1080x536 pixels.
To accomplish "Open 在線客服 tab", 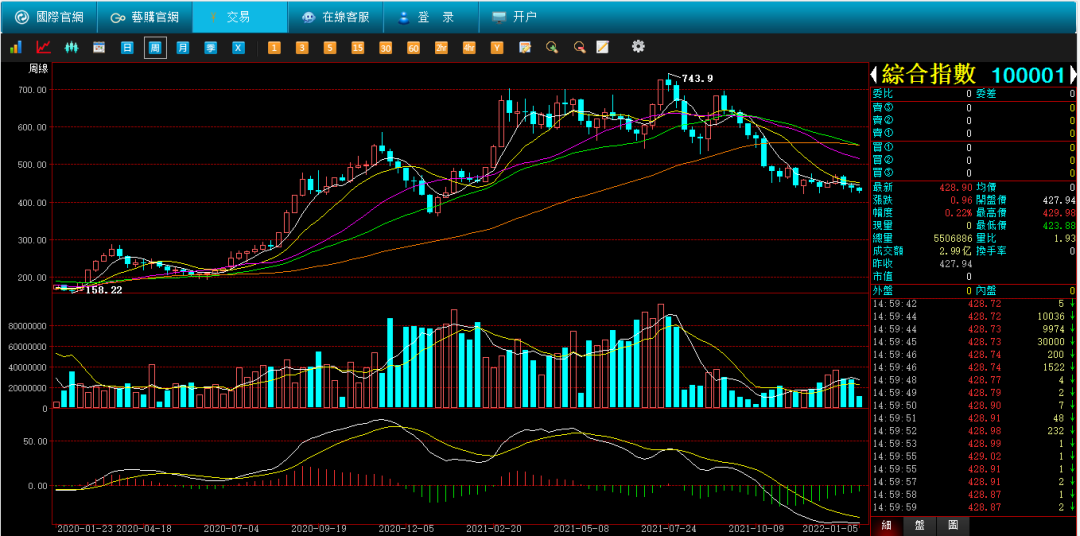I will (335, 17).
